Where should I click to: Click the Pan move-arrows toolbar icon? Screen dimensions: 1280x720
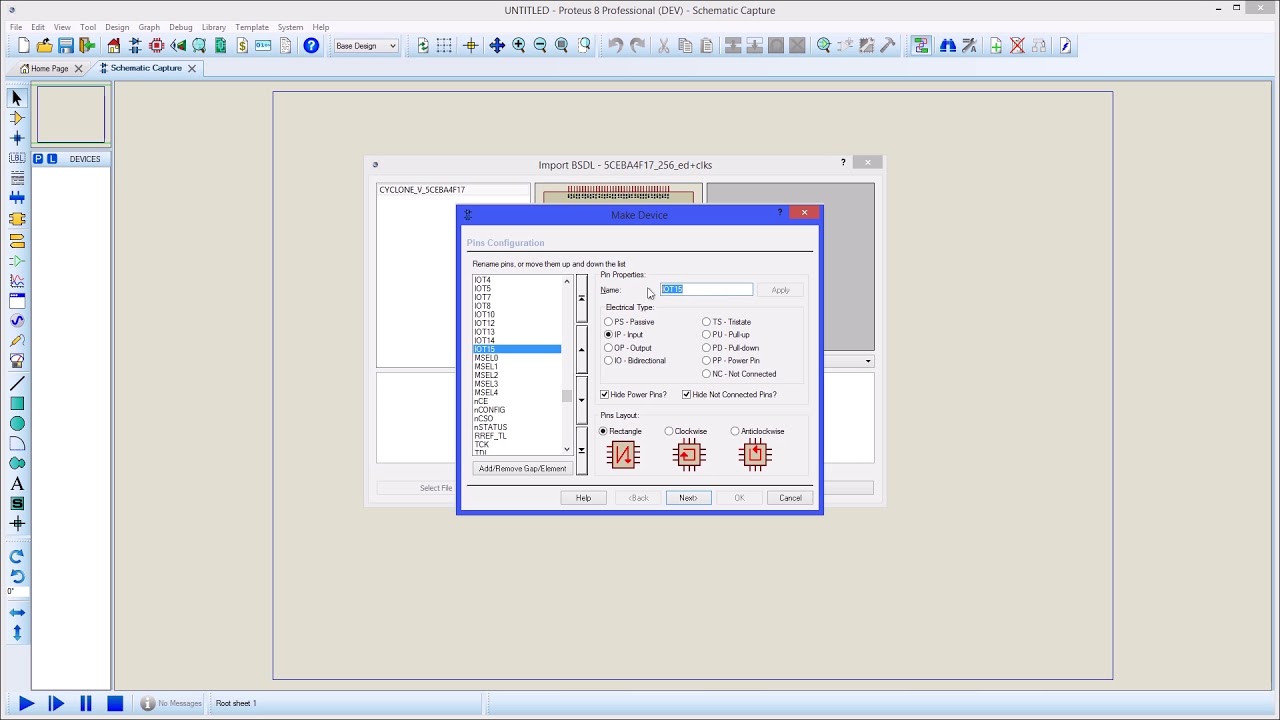497,46
